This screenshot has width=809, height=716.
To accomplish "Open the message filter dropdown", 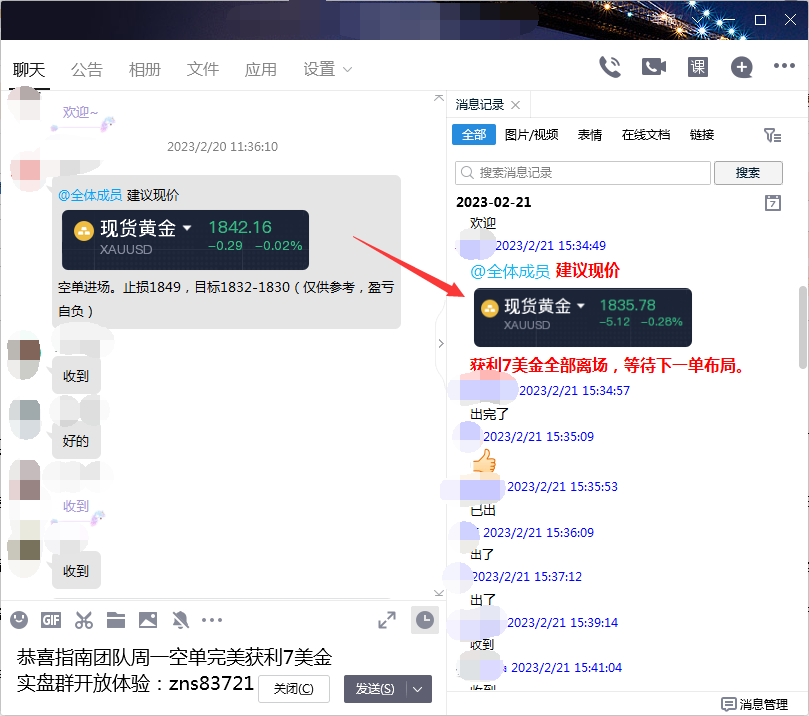I will pyautogui.click(x=772, y=135).
